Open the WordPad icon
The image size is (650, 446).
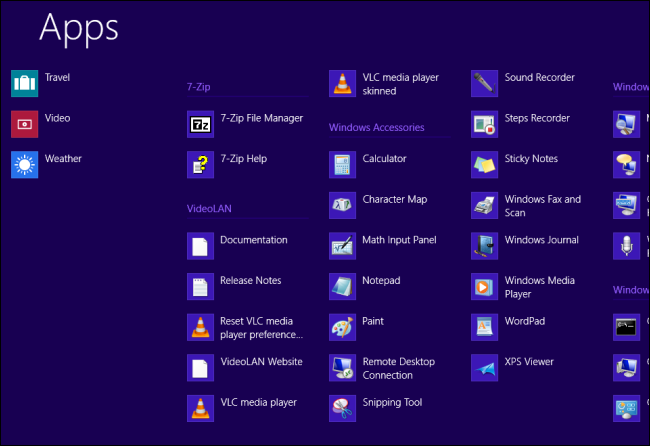(485, 327)
